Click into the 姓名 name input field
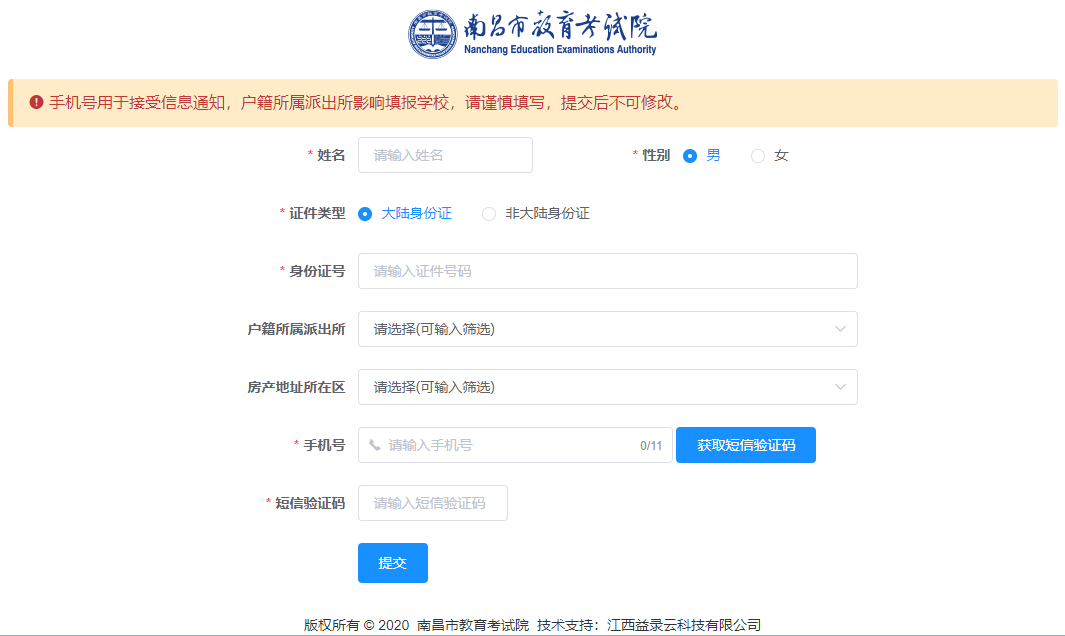Viewport: 1065px width, 636px height. click(x=445, y=155)
